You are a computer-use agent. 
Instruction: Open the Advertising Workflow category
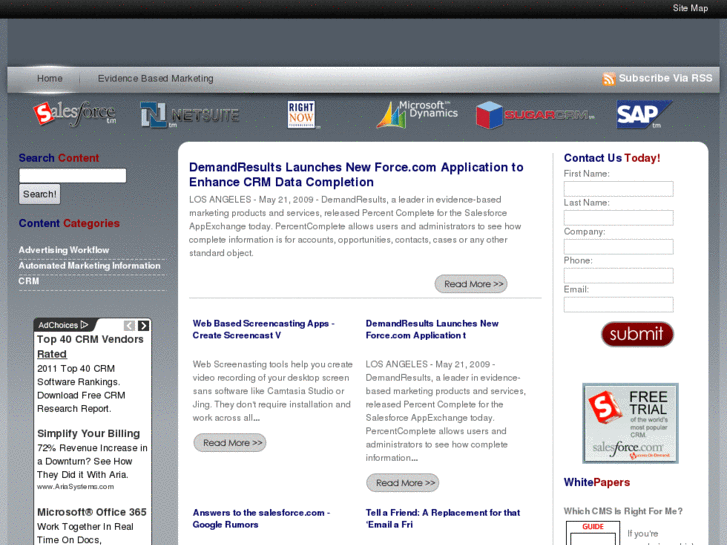click(x=64, y=250)
